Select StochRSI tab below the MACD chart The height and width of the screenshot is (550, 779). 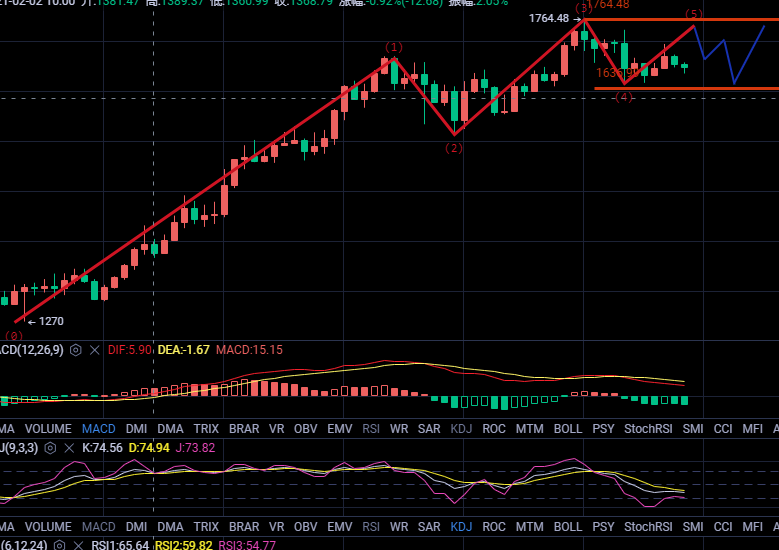point(648,428)
